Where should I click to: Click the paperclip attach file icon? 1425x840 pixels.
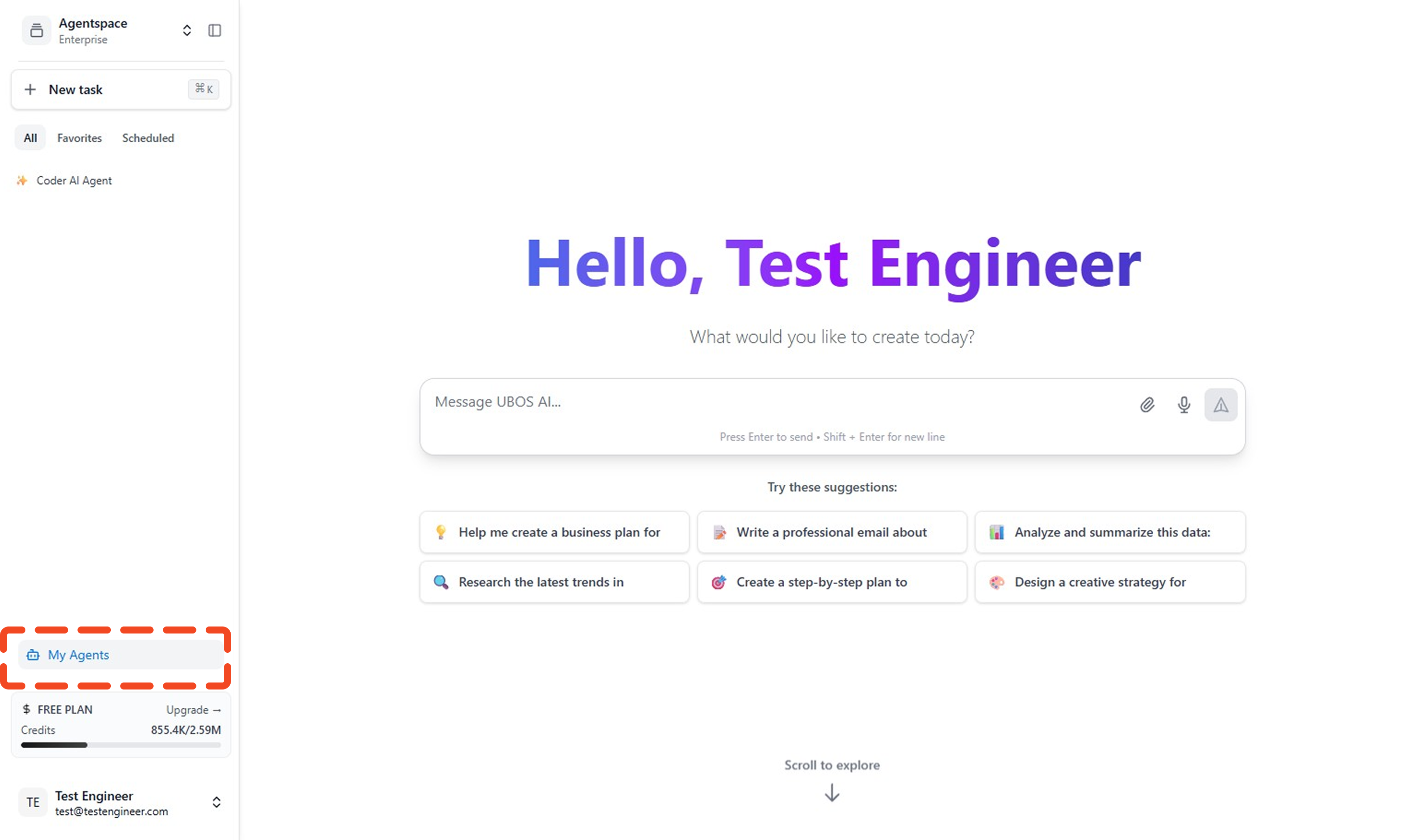(x=1147, y=405)
